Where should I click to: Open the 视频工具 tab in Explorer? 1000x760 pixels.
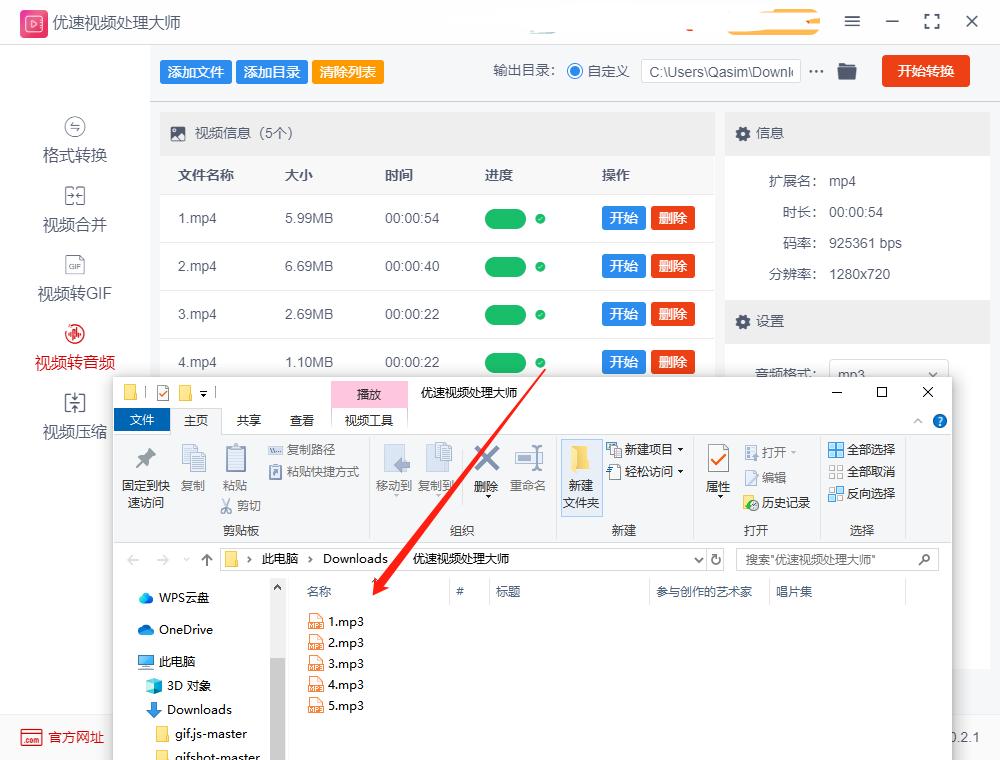coord(370,421)
